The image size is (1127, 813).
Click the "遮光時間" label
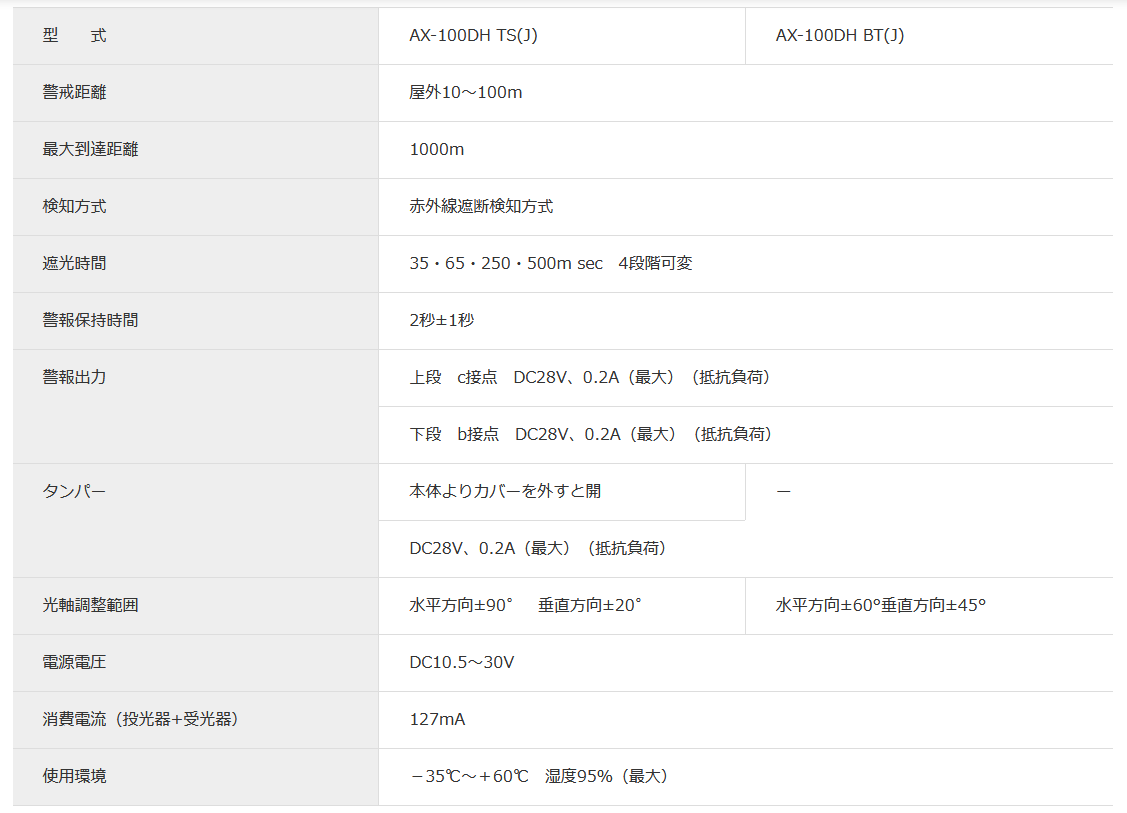[74, 263]
